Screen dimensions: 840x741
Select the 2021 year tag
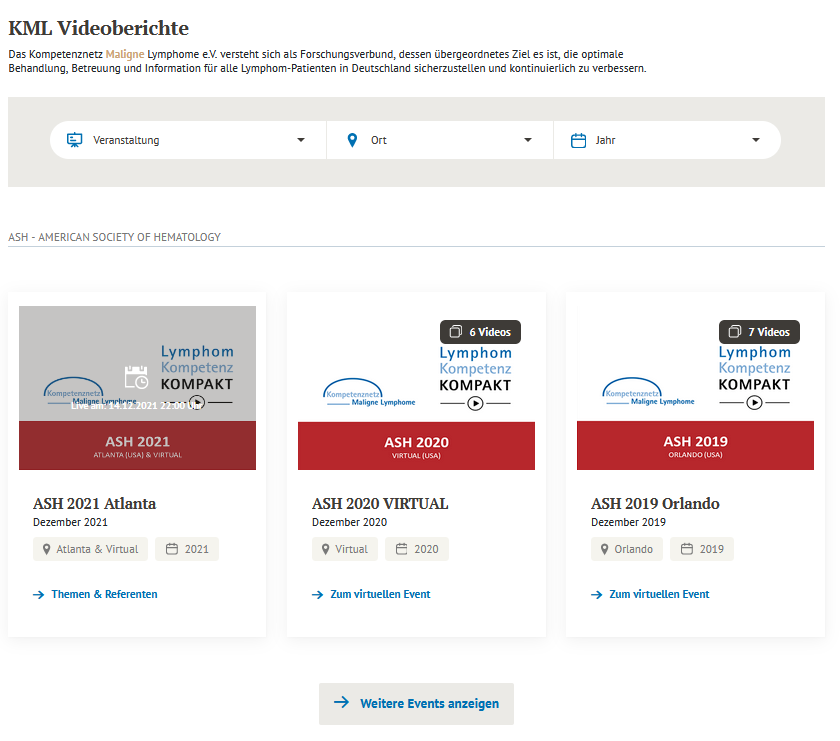pyautogui.click(x=186, y=549)
